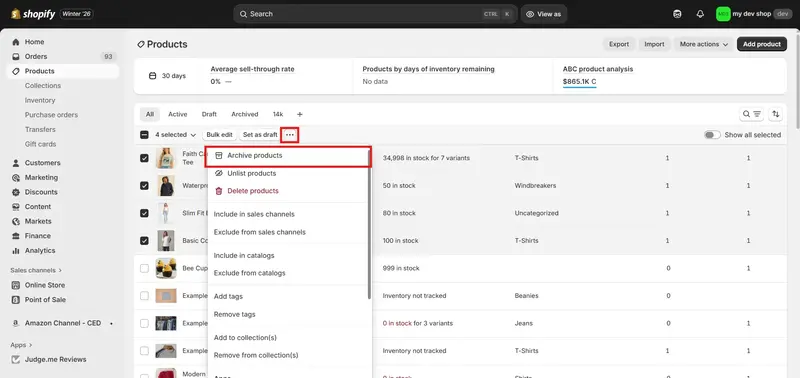Open the notifications bell
Image resolution: width=800 pixels, height=378 pixels.
700,14
